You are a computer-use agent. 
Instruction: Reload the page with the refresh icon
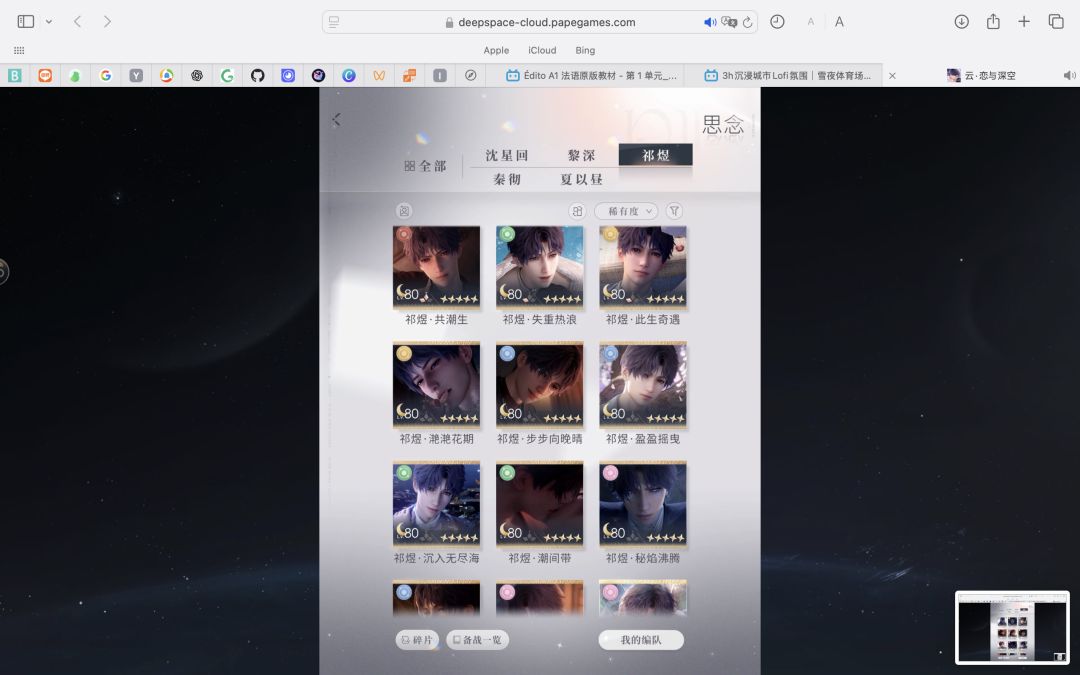tap(747, 22)
